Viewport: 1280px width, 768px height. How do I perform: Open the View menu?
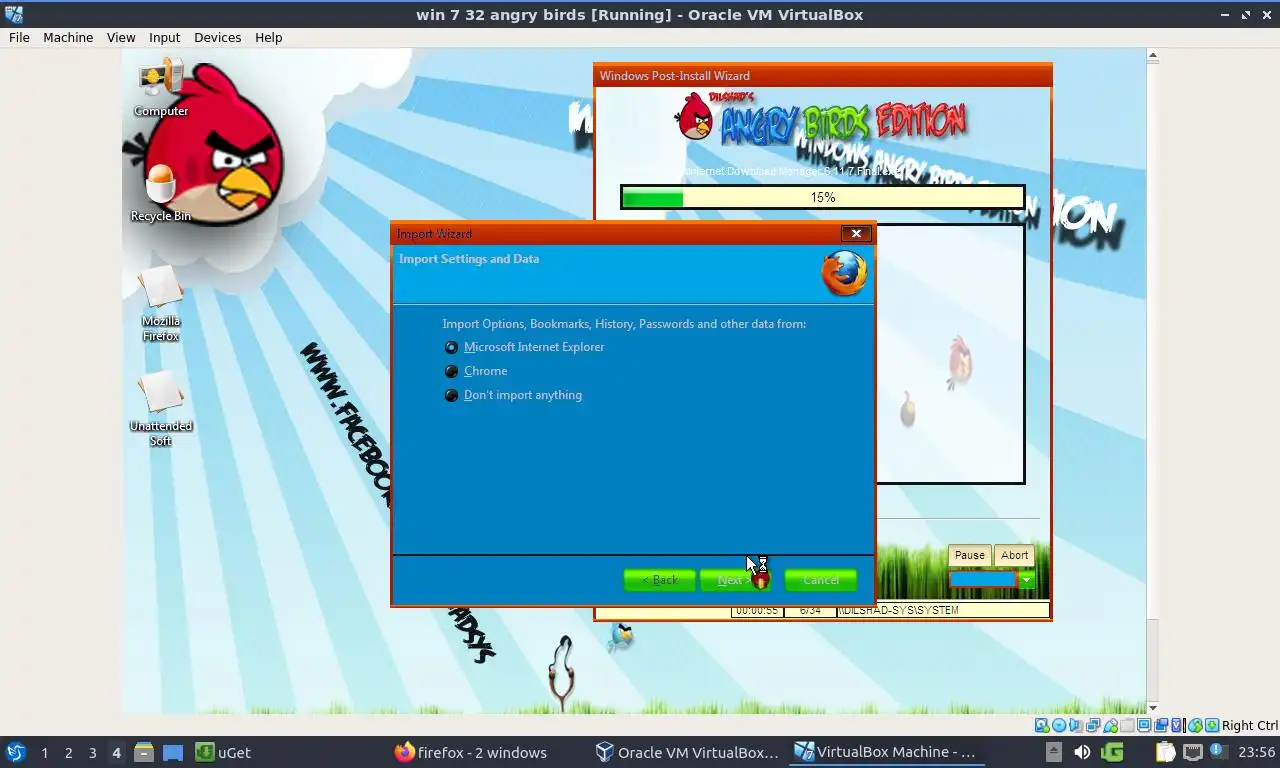click(x=121, y=37)
